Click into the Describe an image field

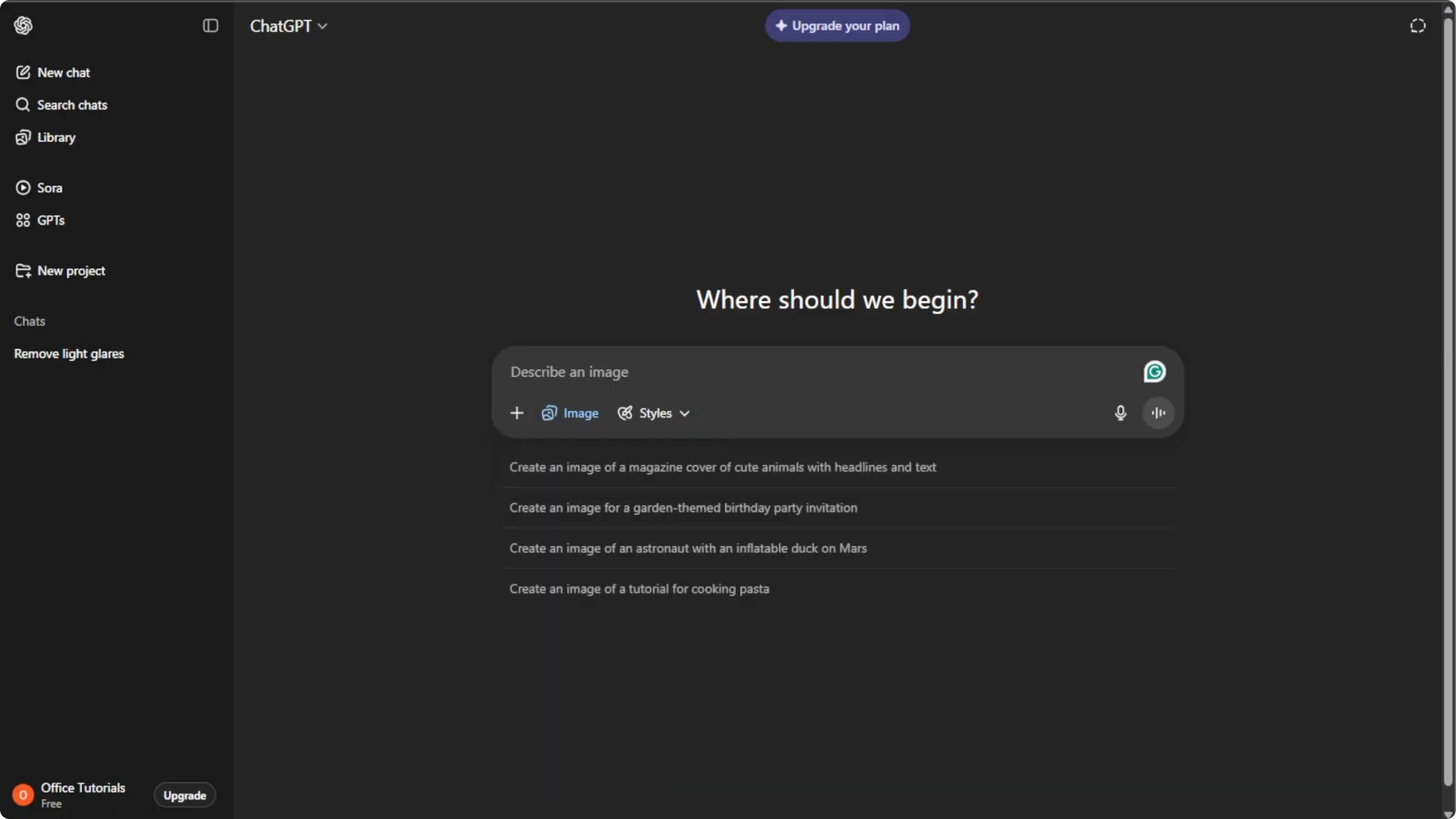(x=819, y=372)
